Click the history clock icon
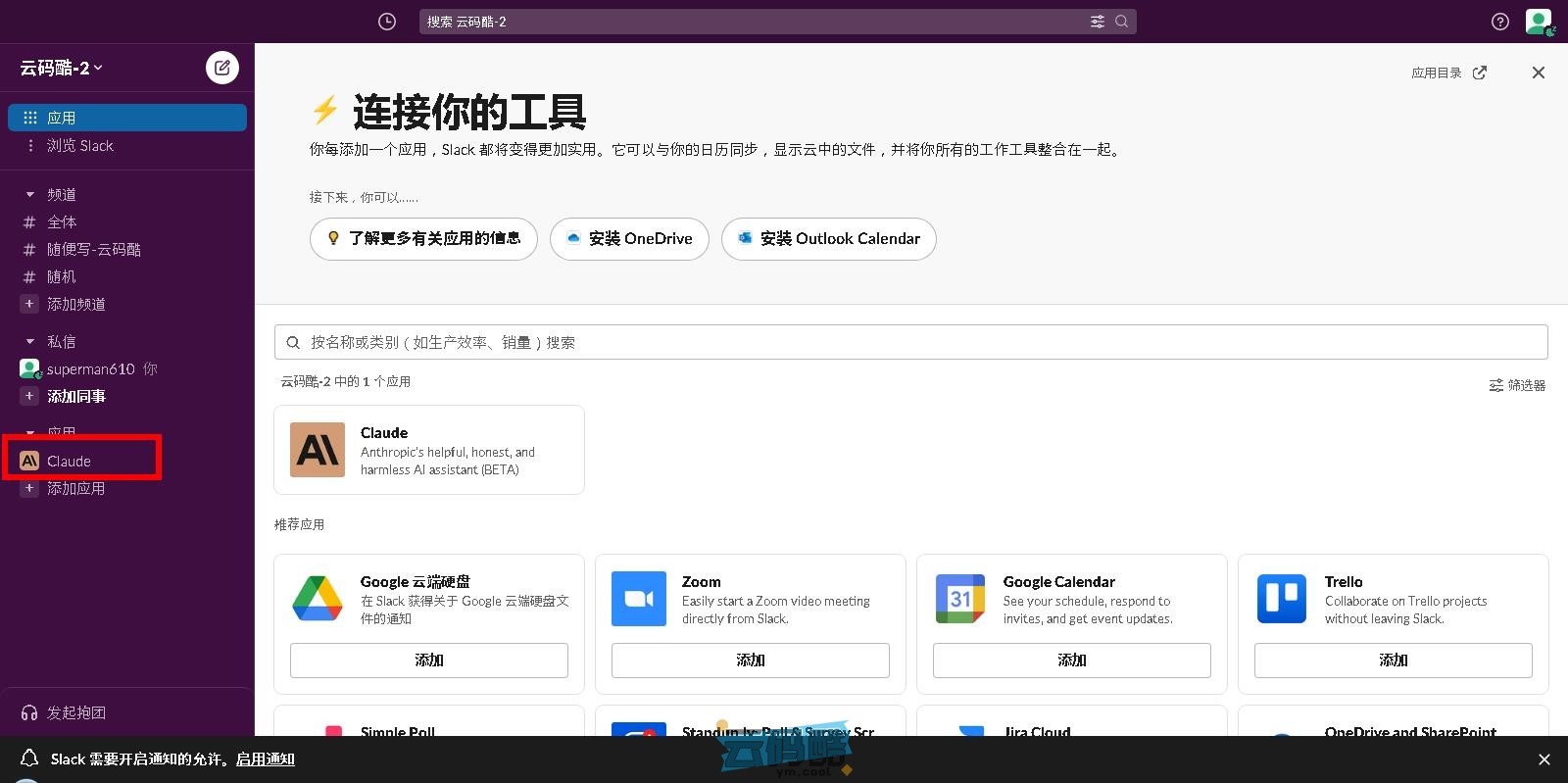This screenshot has height=783, width=1568. (x=387, y=22)
